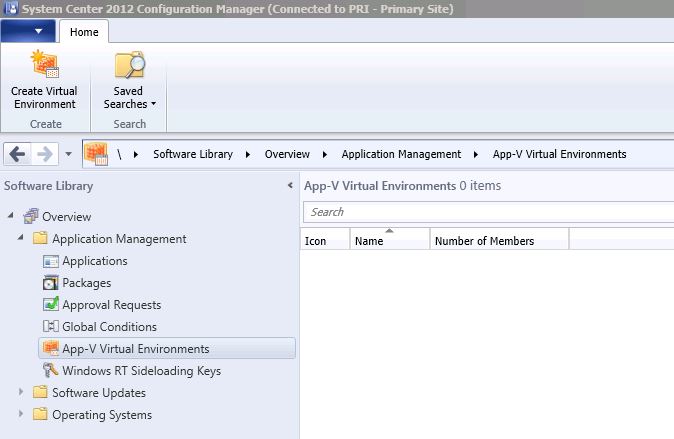Click the App-V Virtual Environments tree icon

coord(50,348)
